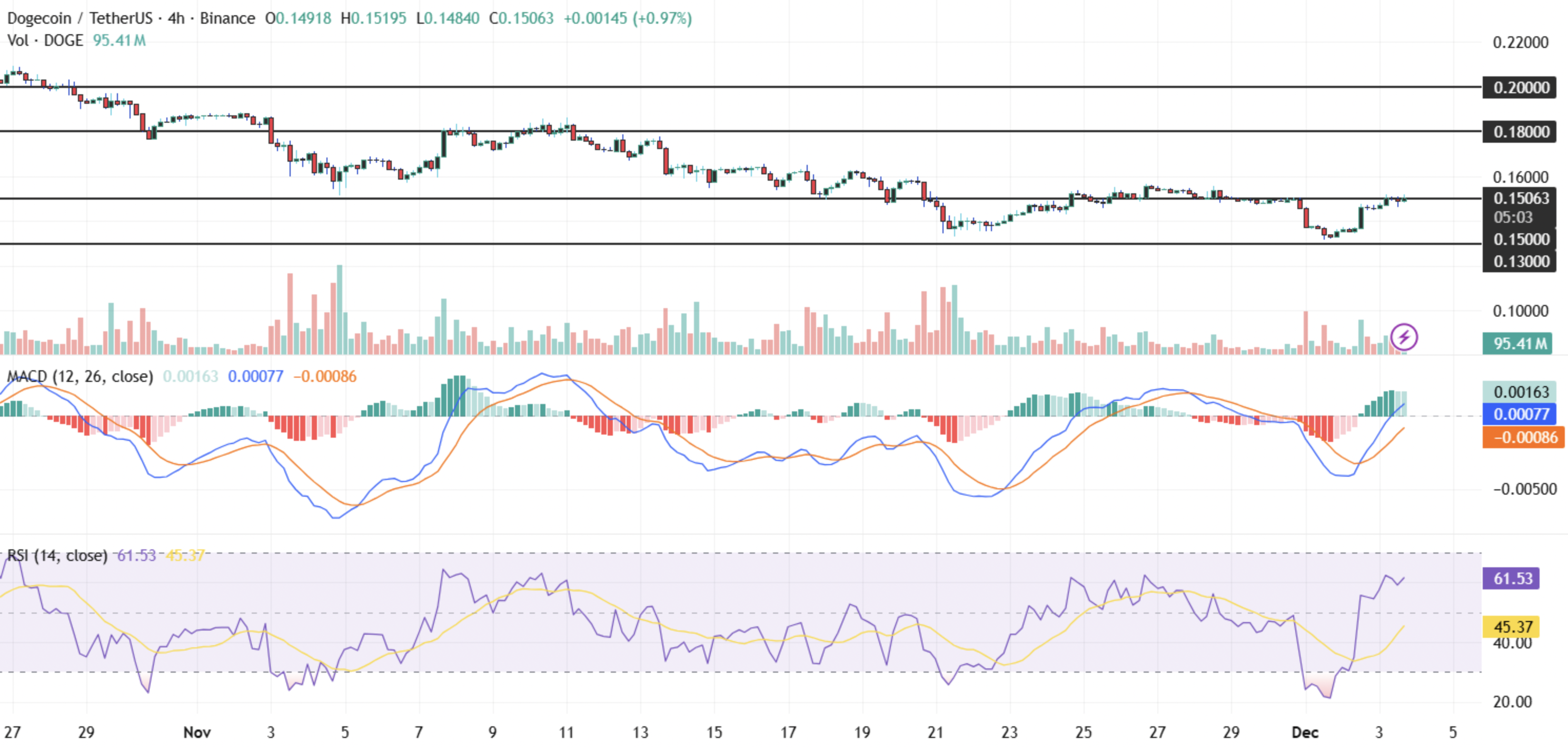This screenshot has width=1568, height=749.
Task: Click the Nov marker on time axis
Action: 196,732
